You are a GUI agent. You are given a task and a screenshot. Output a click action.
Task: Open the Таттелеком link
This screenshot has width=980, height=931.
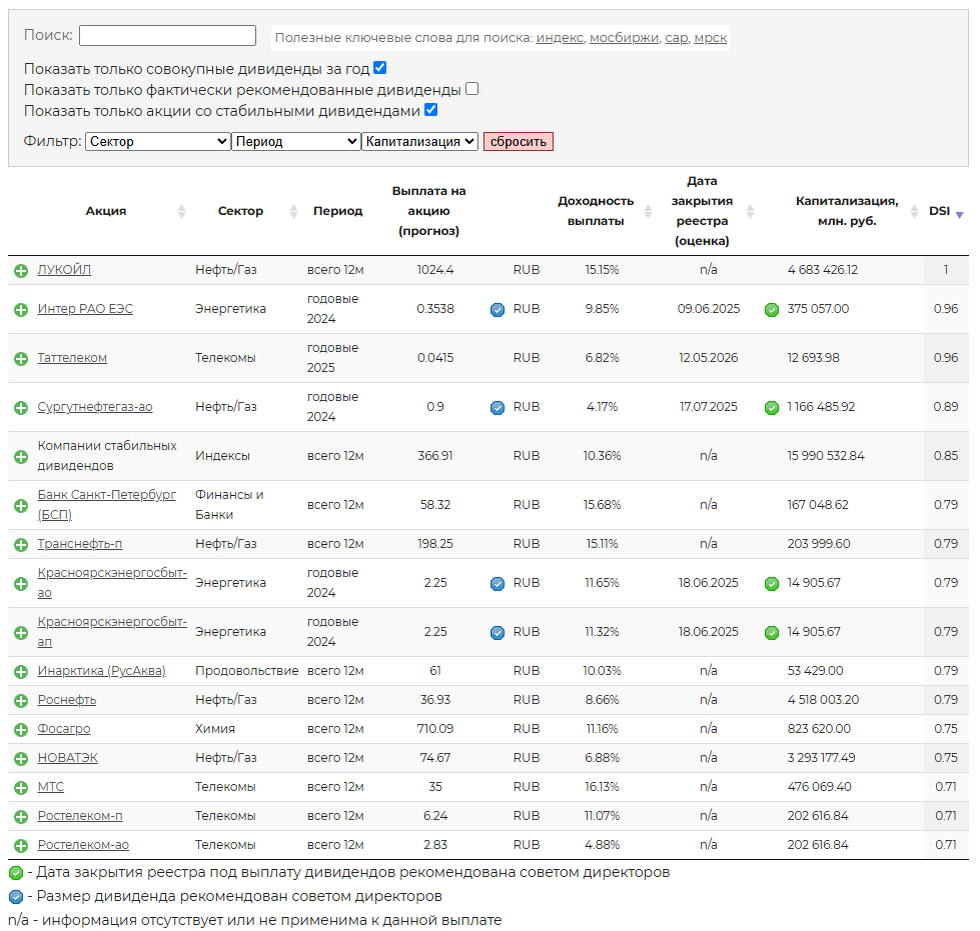[x=72, y=358]
